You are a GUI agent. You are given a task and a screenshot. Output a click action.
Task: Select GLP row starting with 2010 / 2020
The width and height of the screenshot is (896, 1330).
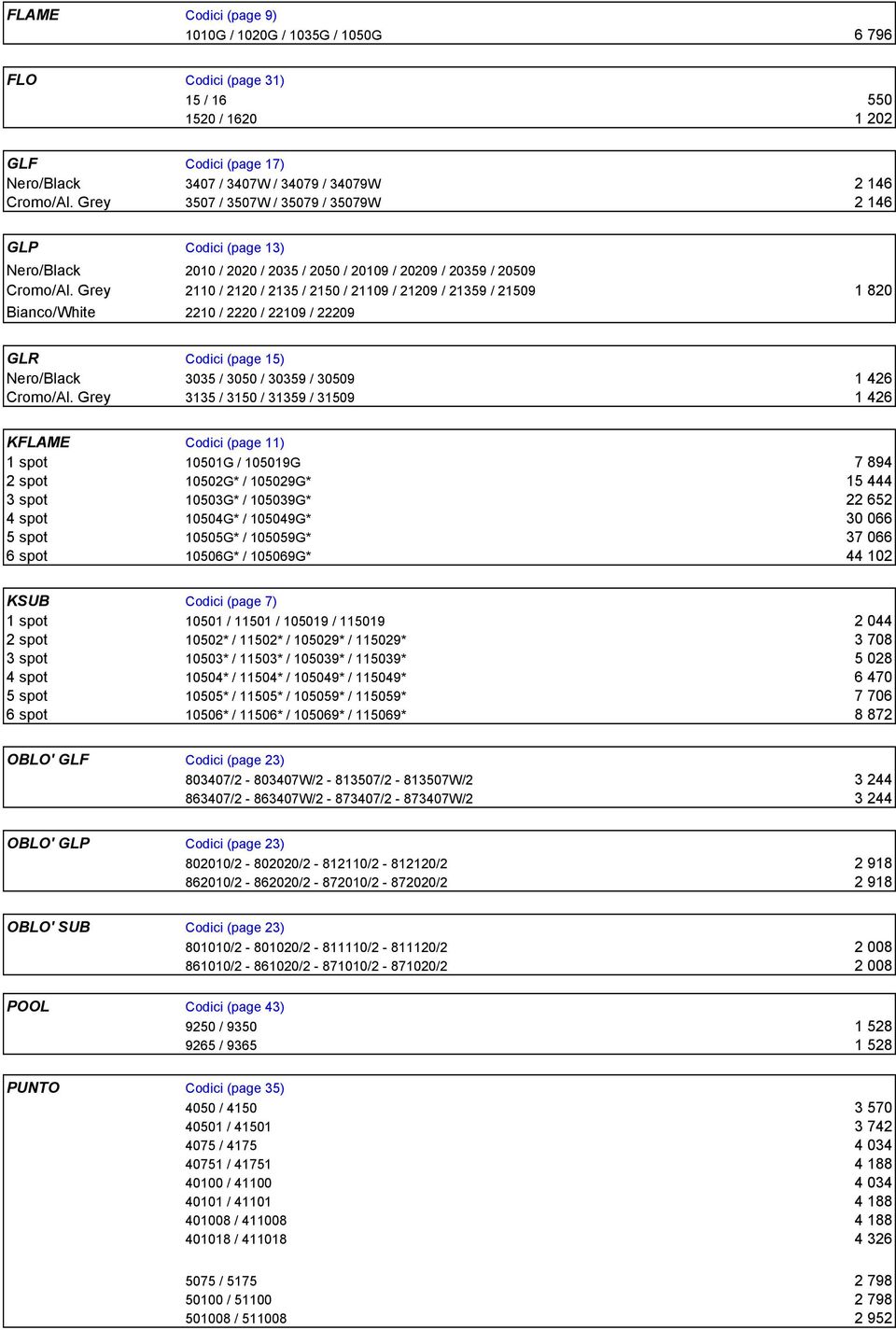(x=359, y=271)
